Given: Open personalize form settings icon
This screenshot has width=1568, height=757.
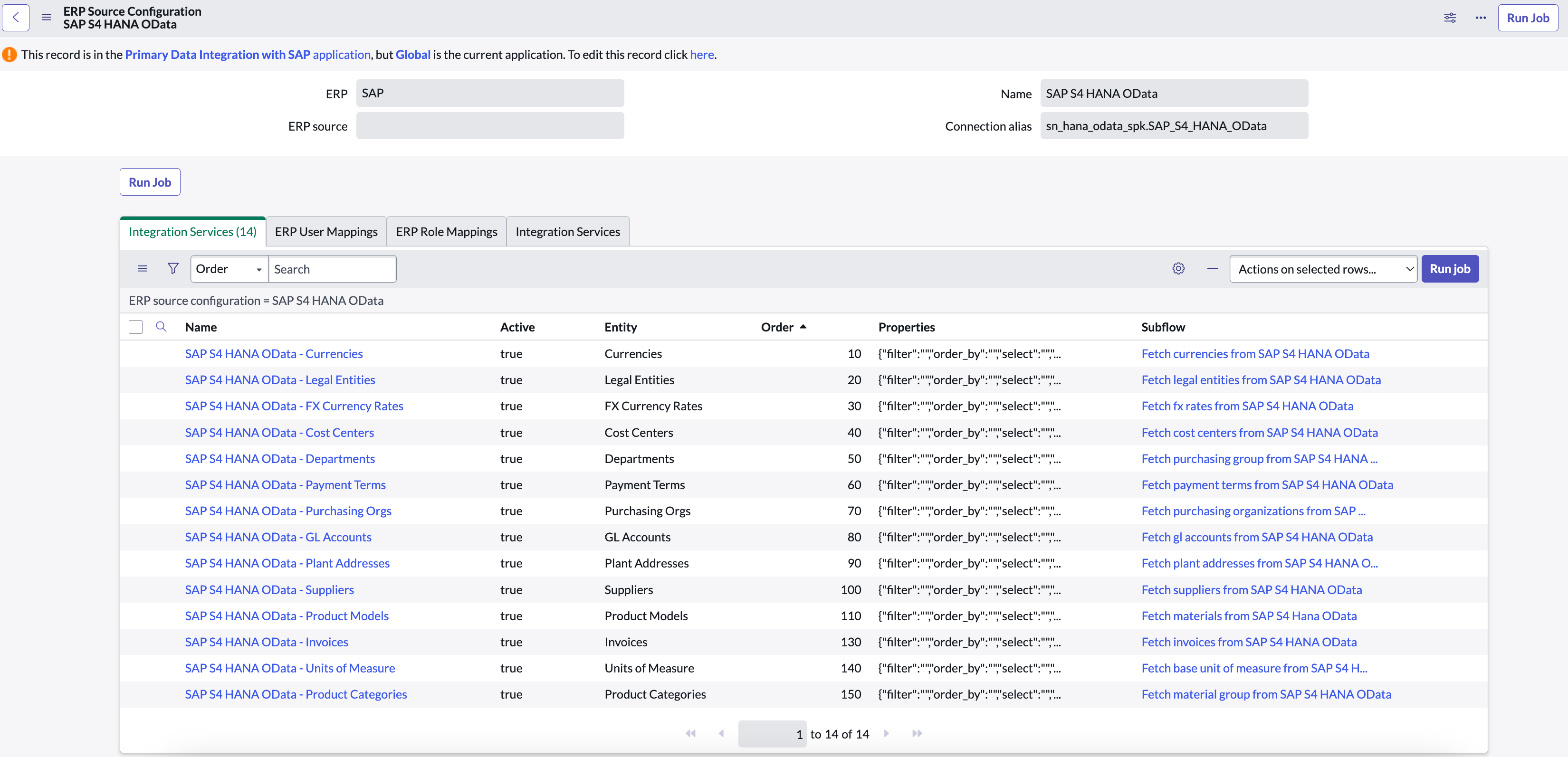Looking at the screenshot, I should coord(1450,18).
